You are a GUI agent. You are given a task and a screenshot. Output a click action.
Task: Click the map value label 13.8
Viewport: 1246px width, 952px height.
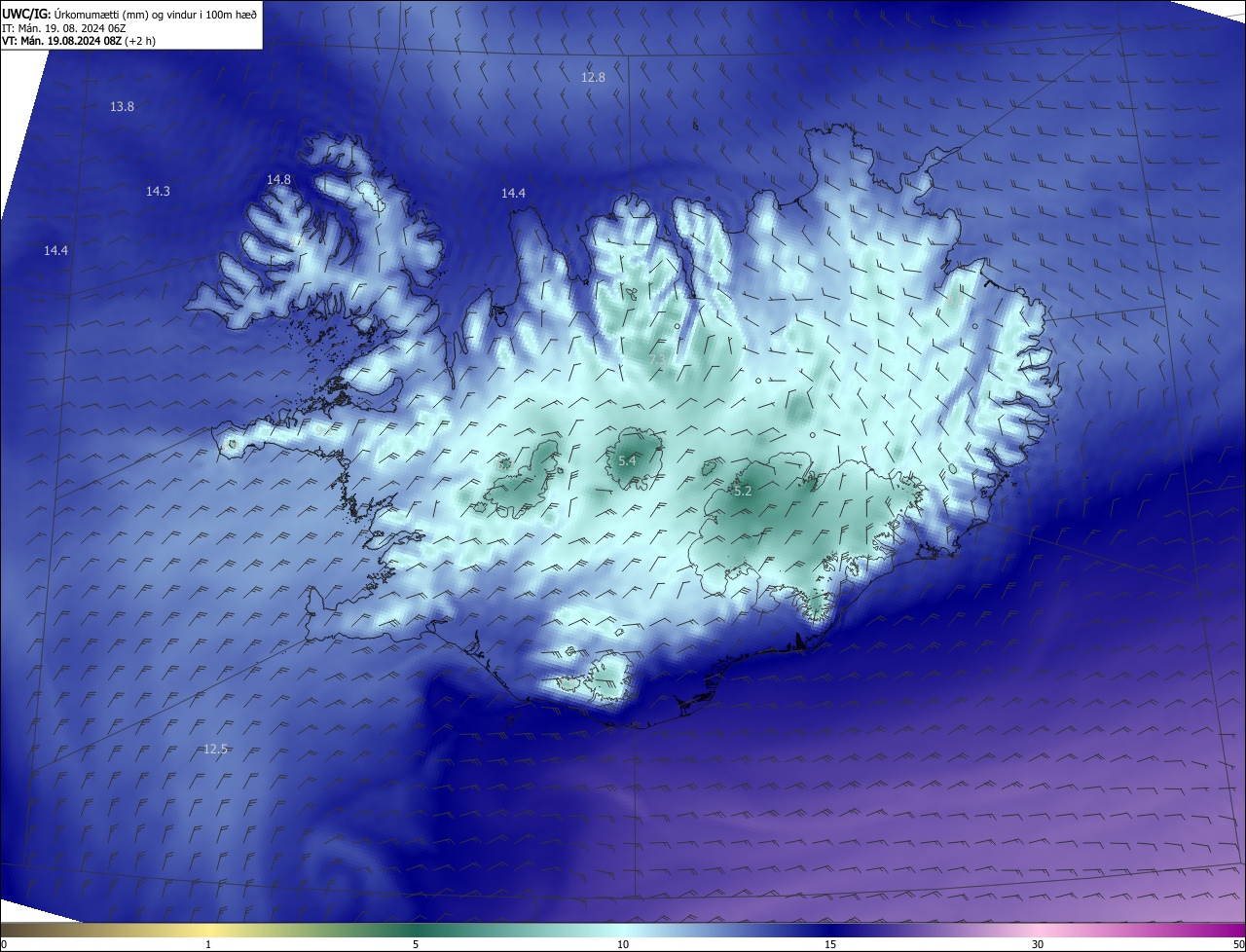coord(122,107)
